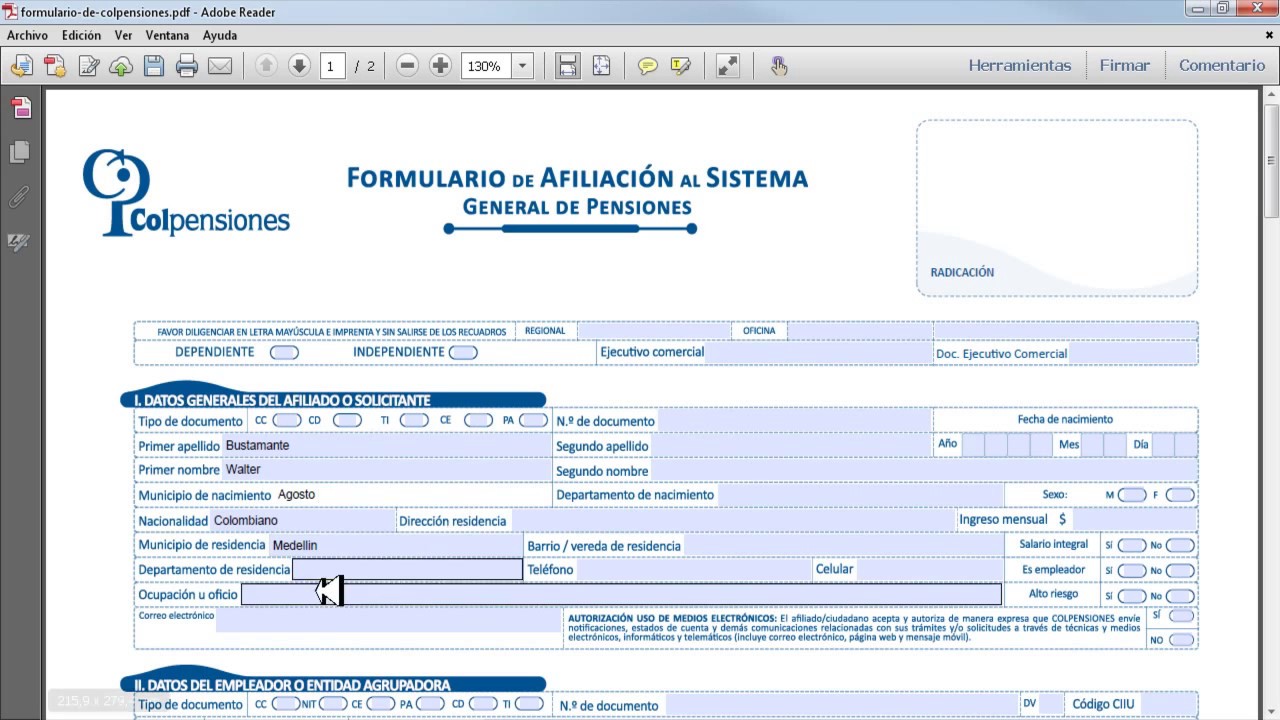1280x720 pixels.
Task: Save the file with the floppy icon
Action: (154, 66)
